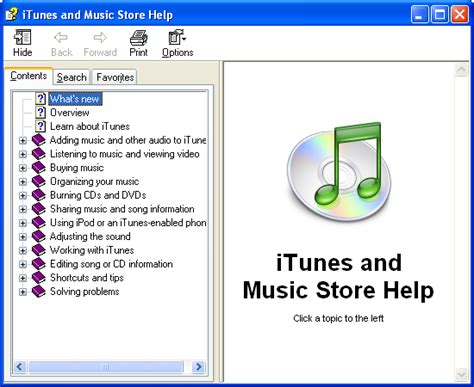Click the book icon for Solving problems
This screenshot has width=474, height=387.
(x=39, y=291)
